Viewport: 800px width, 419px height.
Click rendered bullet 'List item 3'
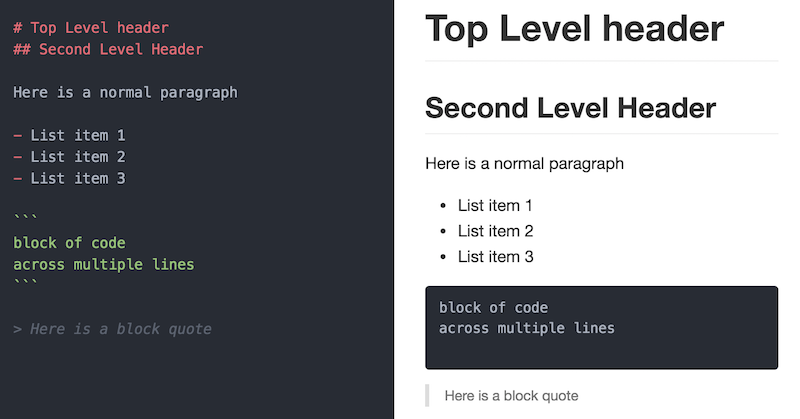point(495,257)
